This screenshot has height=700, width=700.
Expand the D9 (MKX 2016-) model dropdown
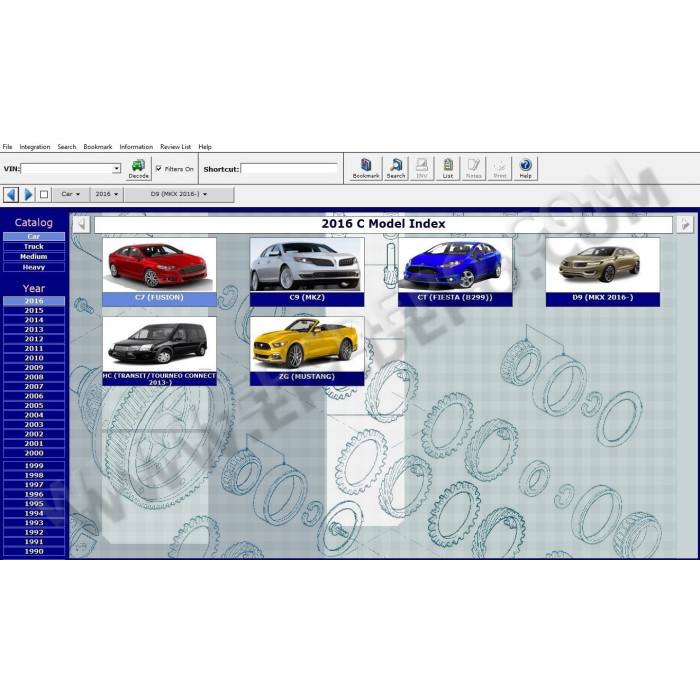pos(179,194)
